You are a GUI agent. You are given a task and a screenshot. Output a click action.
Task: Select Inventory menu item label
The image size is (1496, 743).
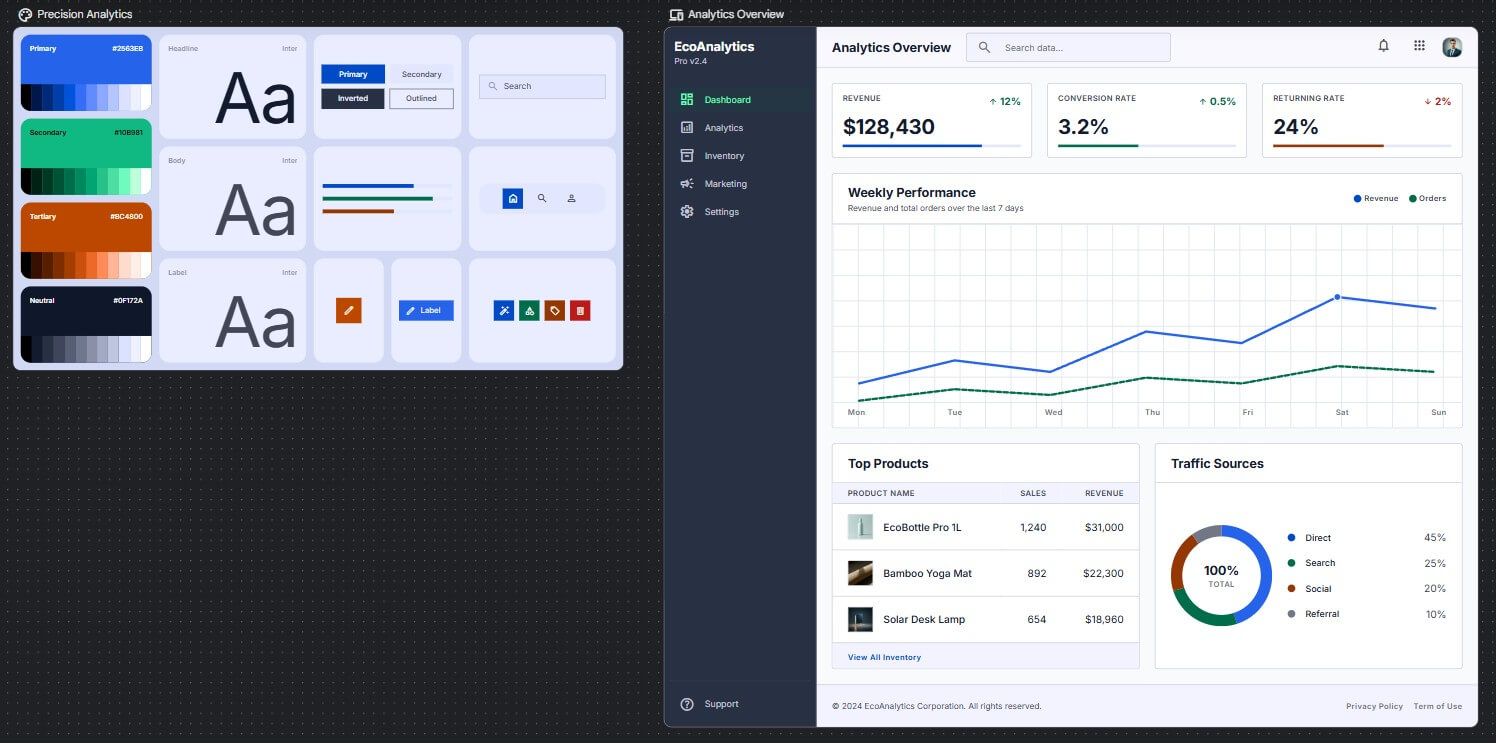click(724, 156)
